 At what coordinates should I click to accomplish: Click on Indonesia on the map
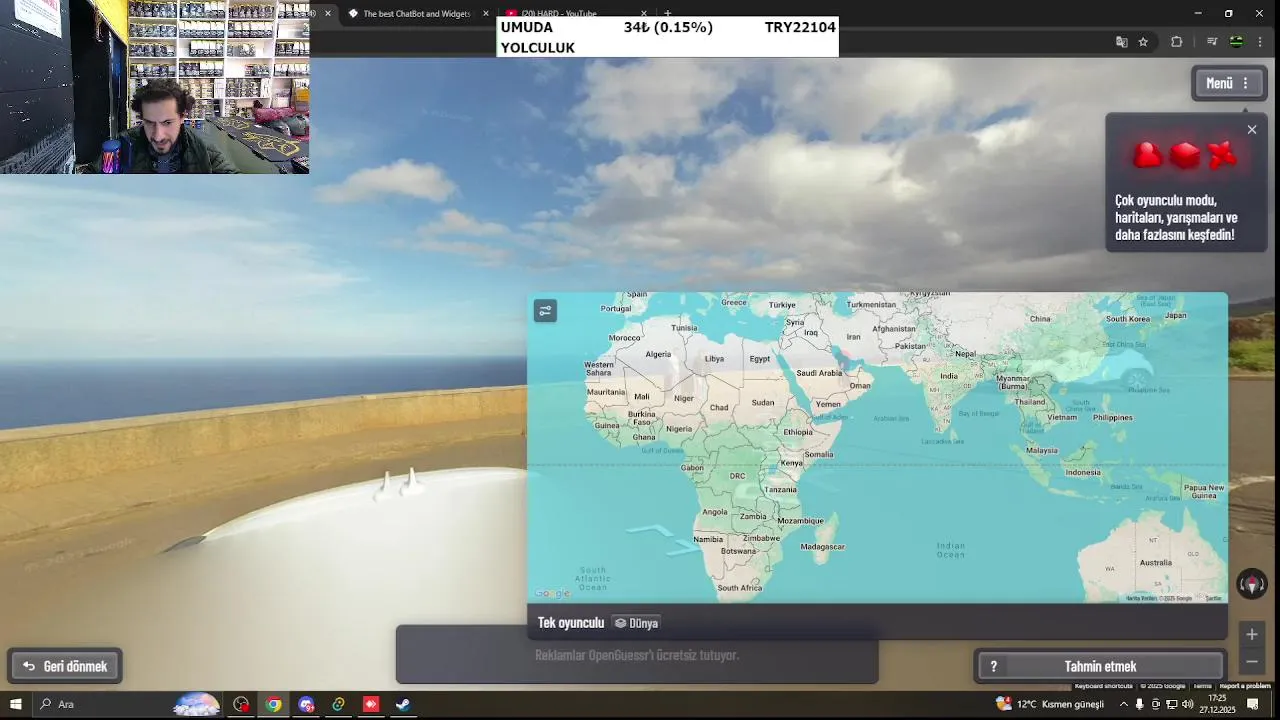point(1083,473)
